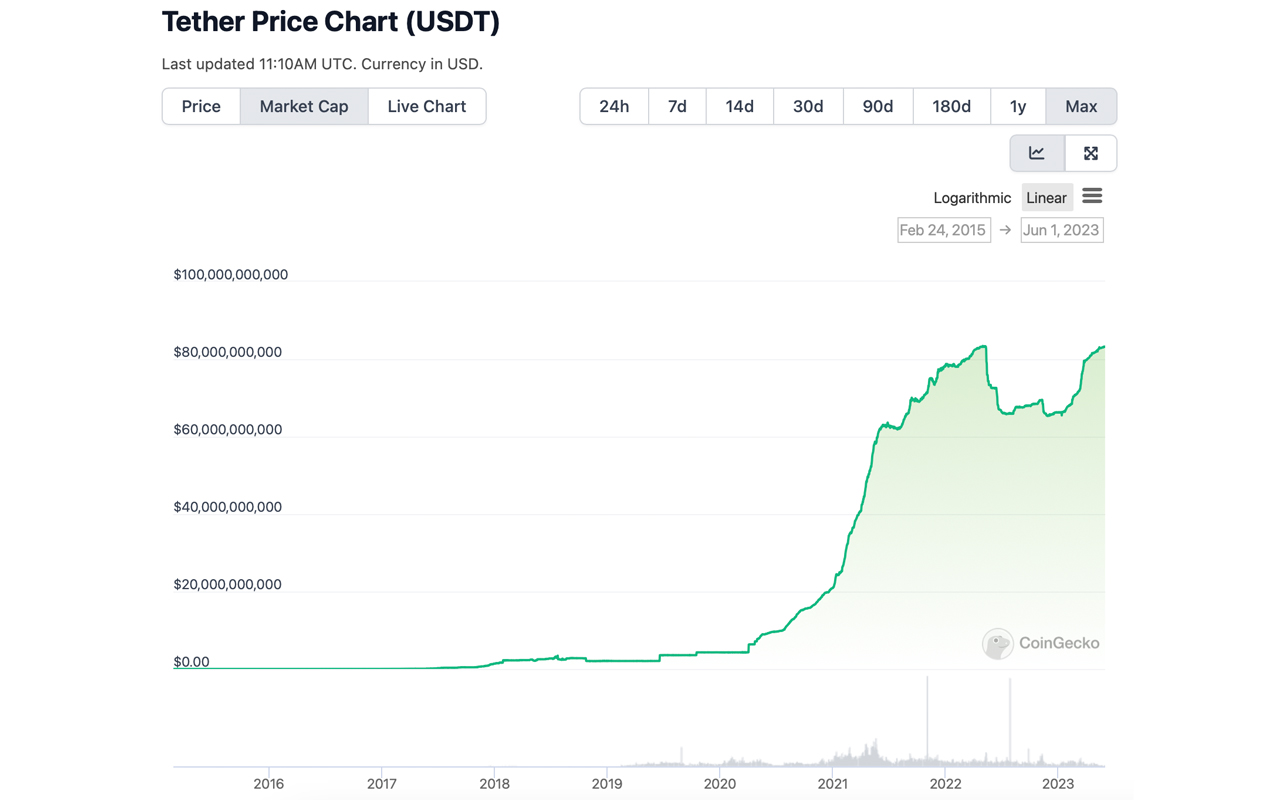1280x800 pixels.
Task: Click the $40,000,000,000 axis label
Action: pos(228,507)
